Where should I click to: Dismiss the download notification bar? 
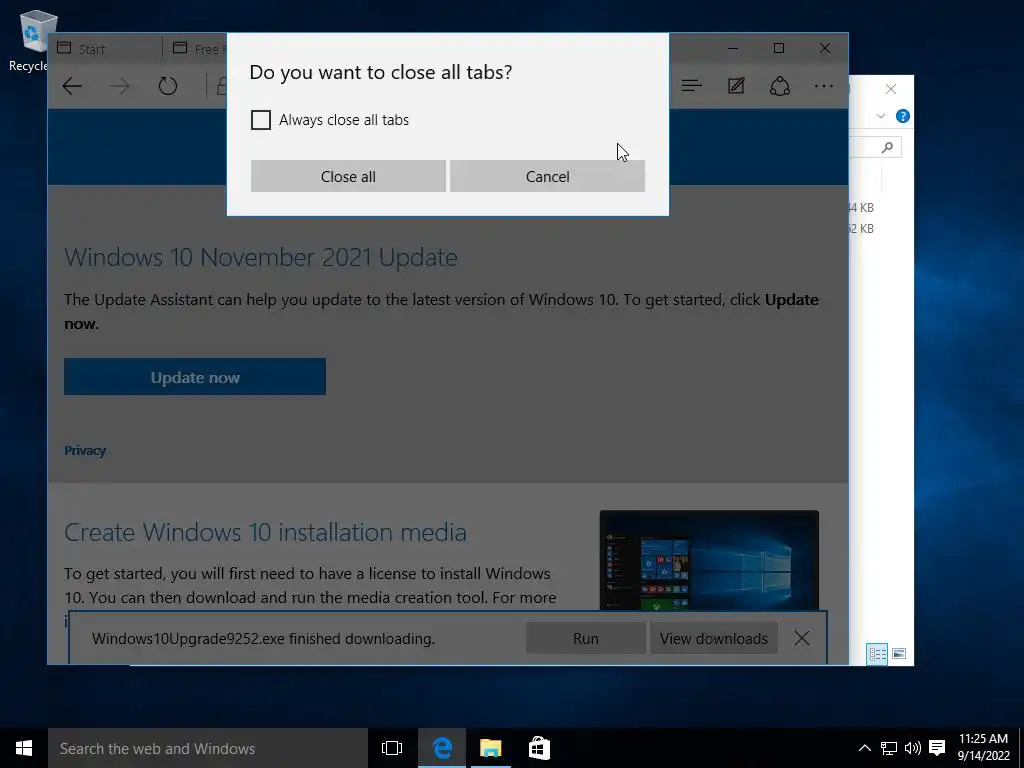click(802, 638)
